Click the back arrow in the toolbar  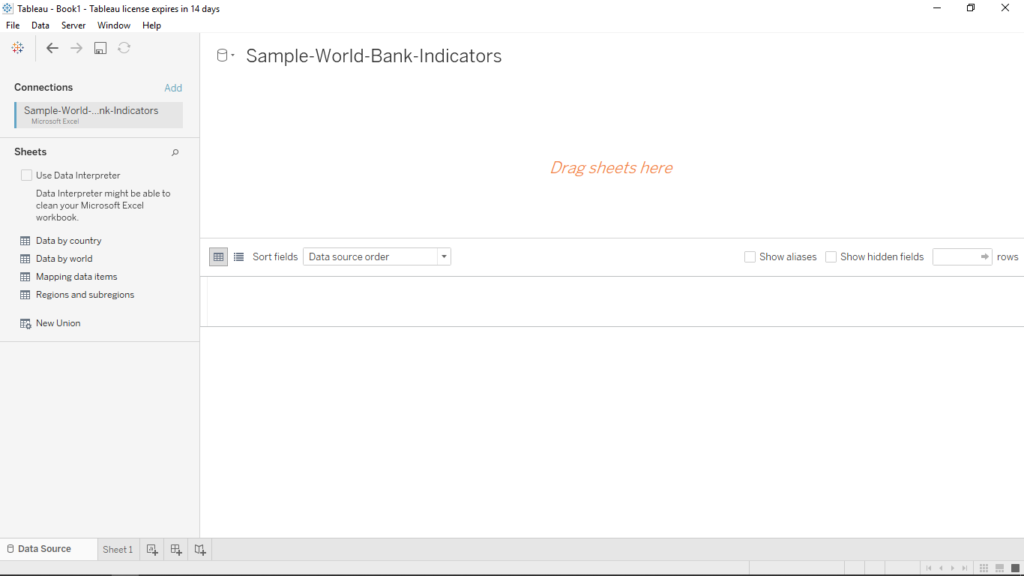pos(52,48)
